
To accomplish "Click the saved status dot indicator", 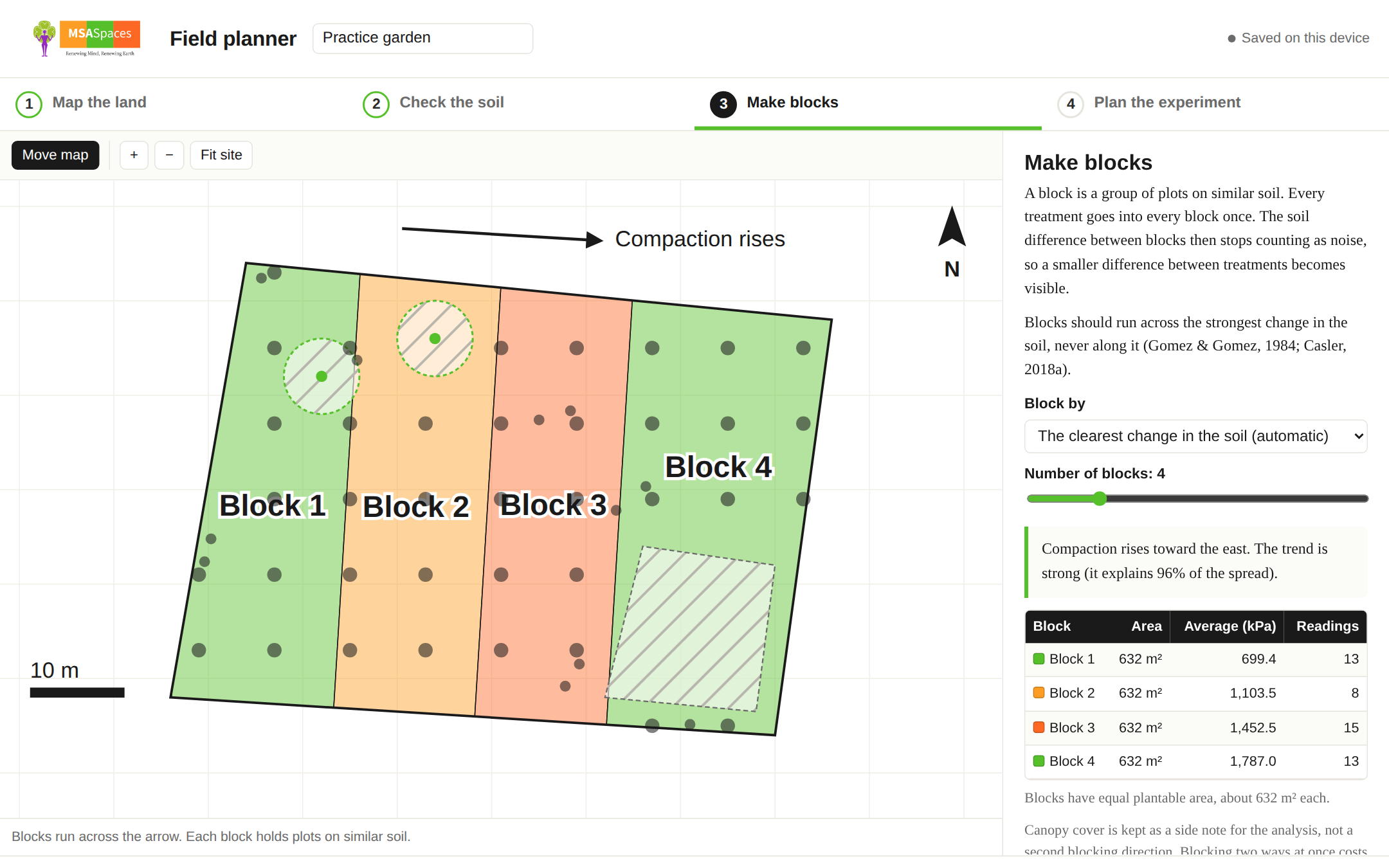I will (x=1231, y=39).
